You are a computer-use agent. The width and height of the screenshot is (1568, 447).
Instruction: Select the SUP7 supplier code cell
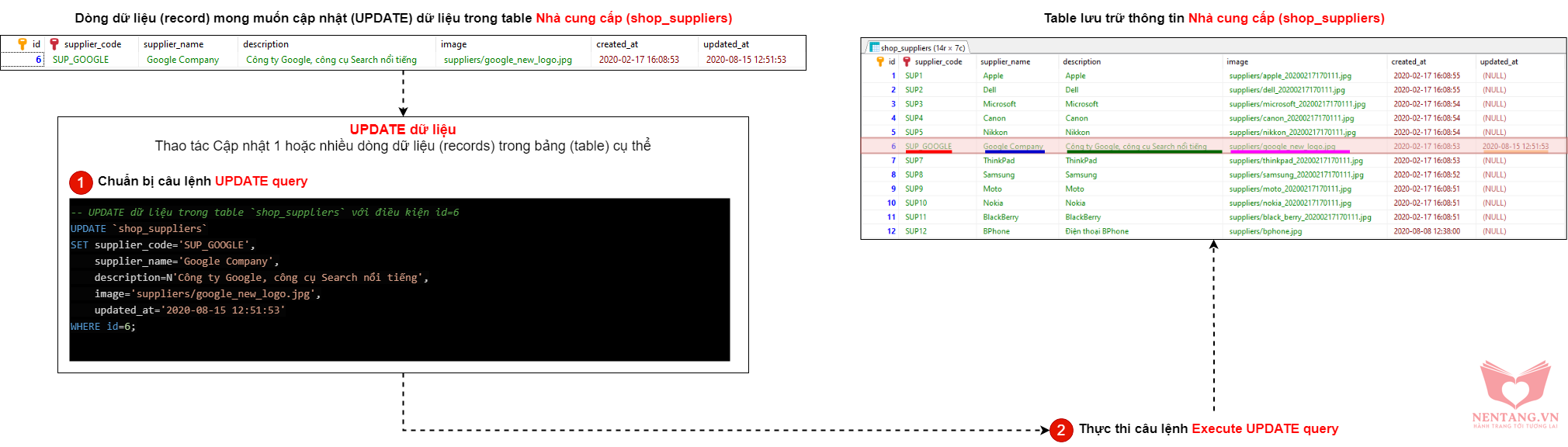point(914,161)
